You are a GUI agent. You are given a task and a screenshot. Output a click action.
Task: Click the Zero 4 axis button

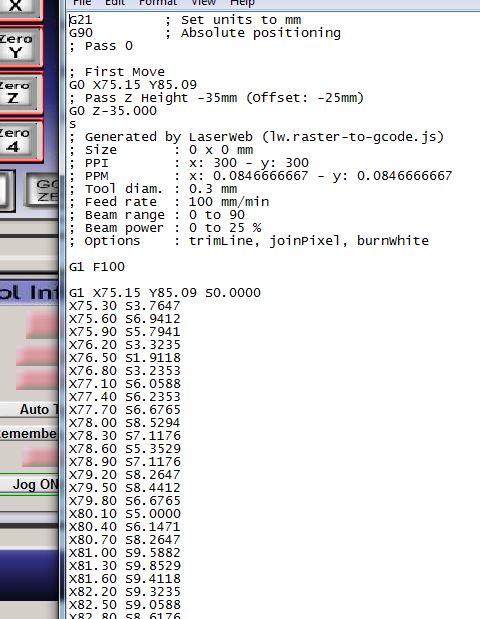(20, 141)
